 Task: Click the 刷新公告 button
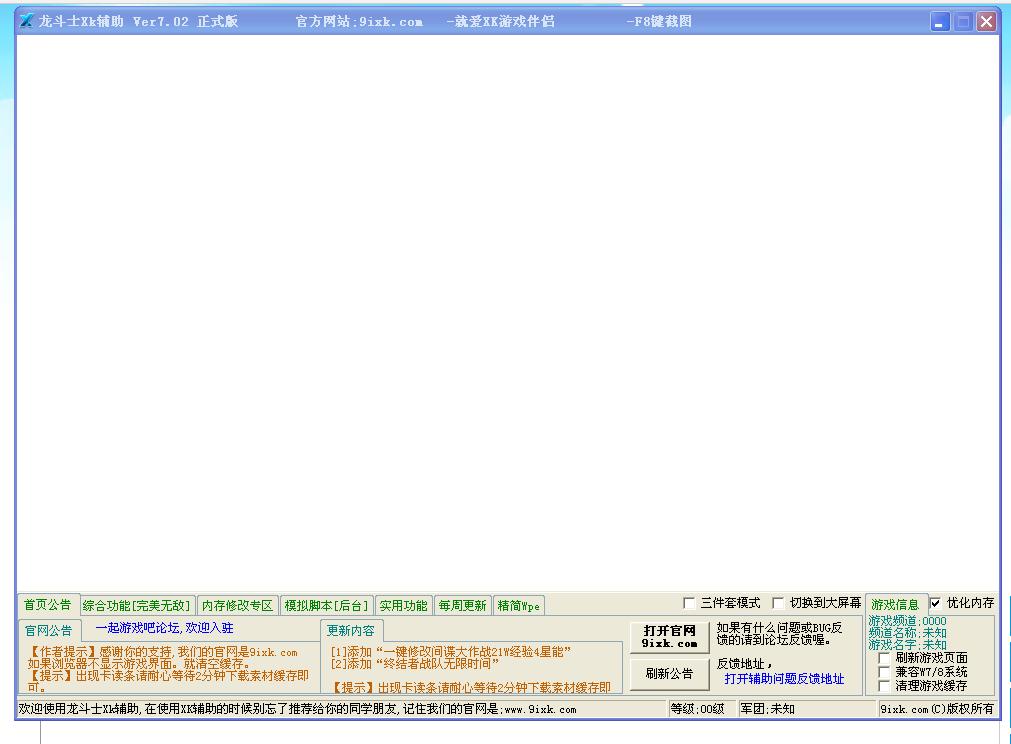pos(669,674)
